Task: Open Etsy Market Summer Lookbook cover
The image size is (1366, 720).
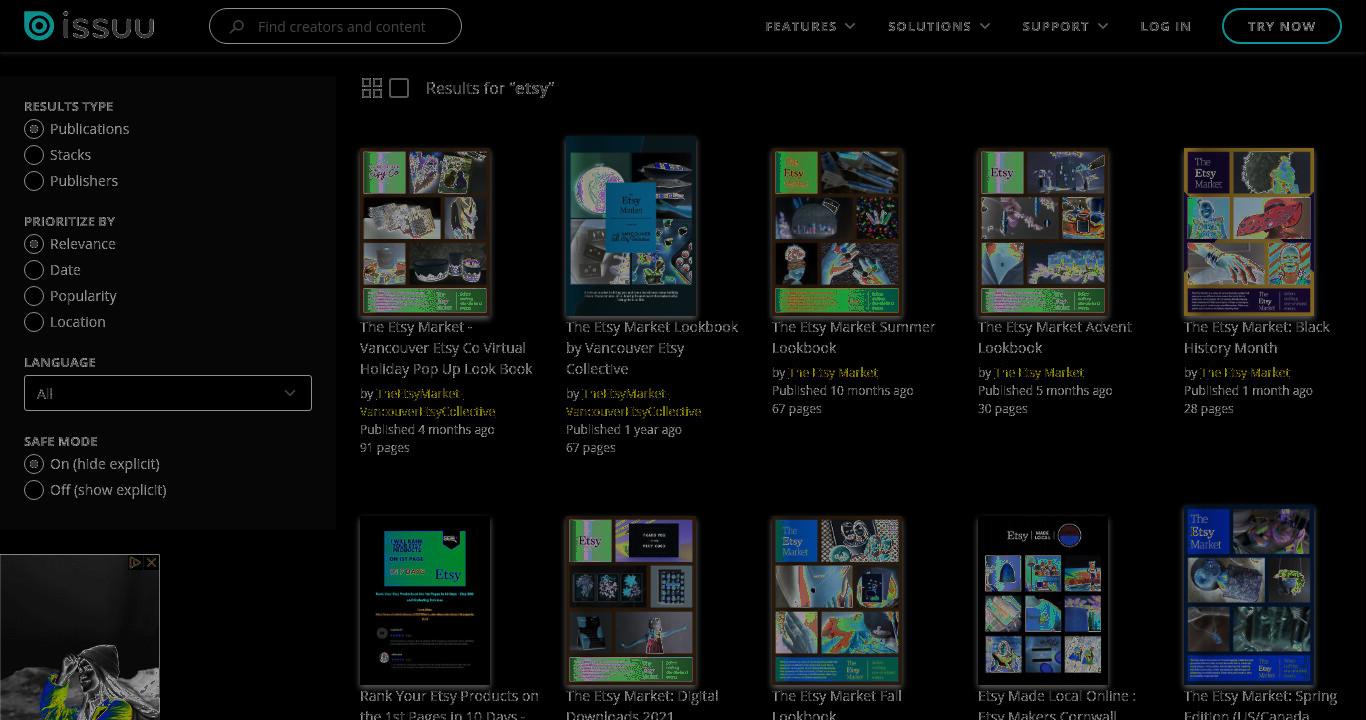Action: (837, 233)
